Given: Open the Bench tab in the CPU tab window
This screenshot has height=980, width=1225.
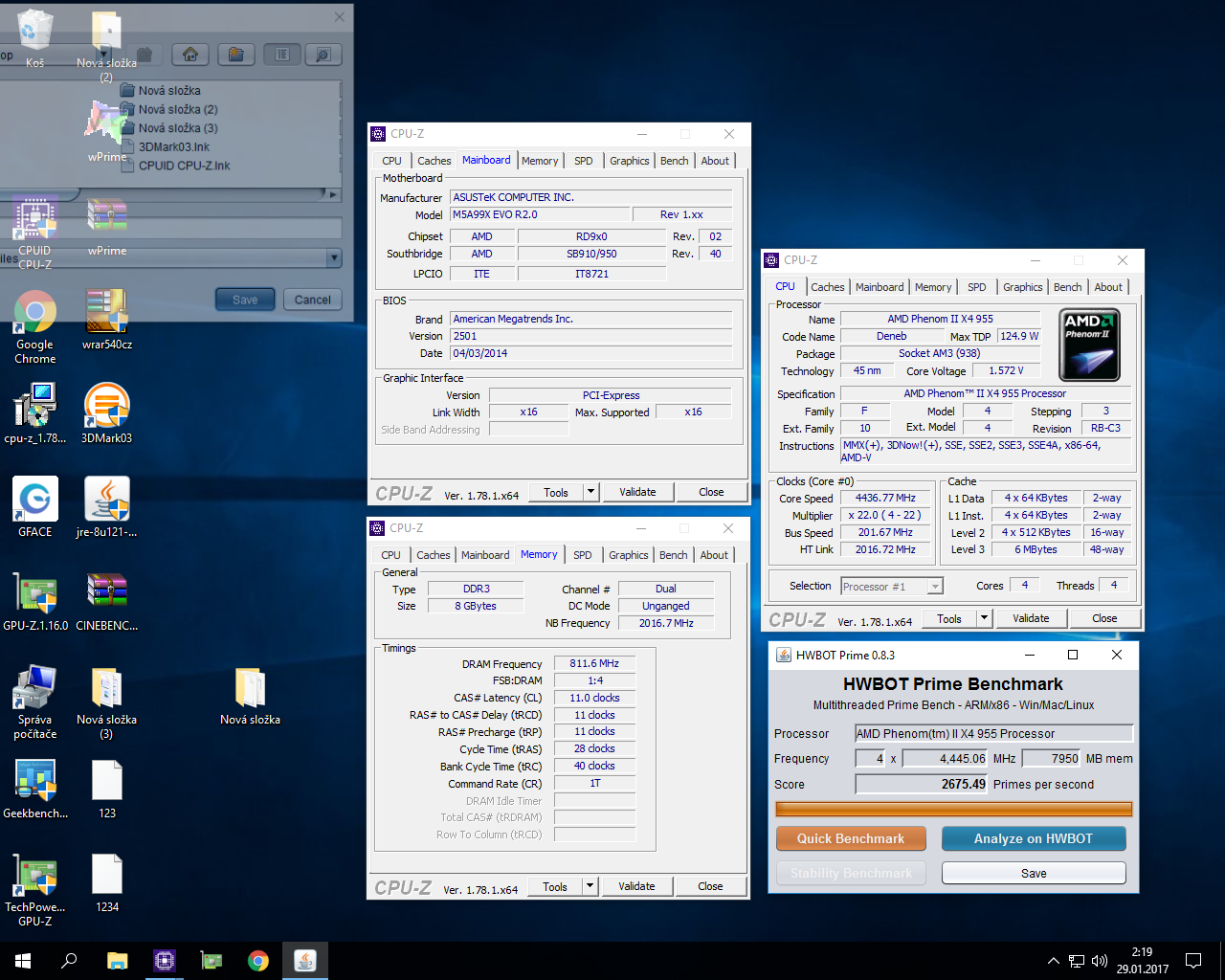Looking at the screenshot, I should [x=1067, y=287].
